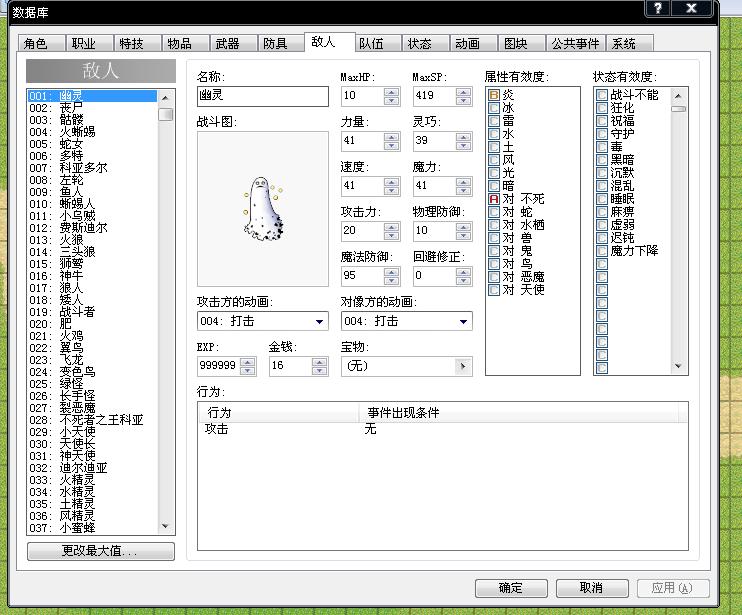Toggle the 炎 element efficiency box

tap(494, 95)
